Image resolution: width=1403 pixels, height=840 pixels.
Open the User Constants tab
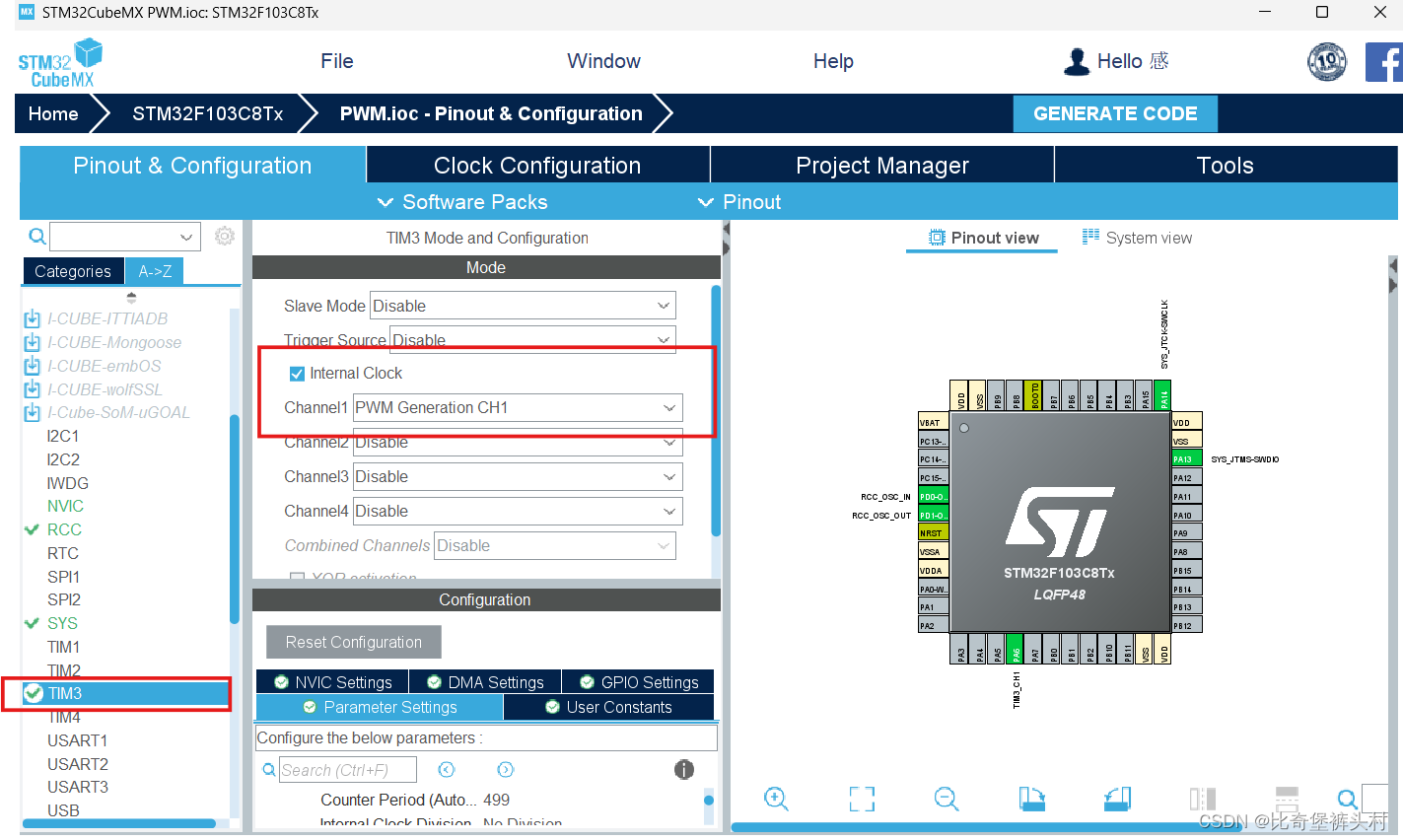608,707
